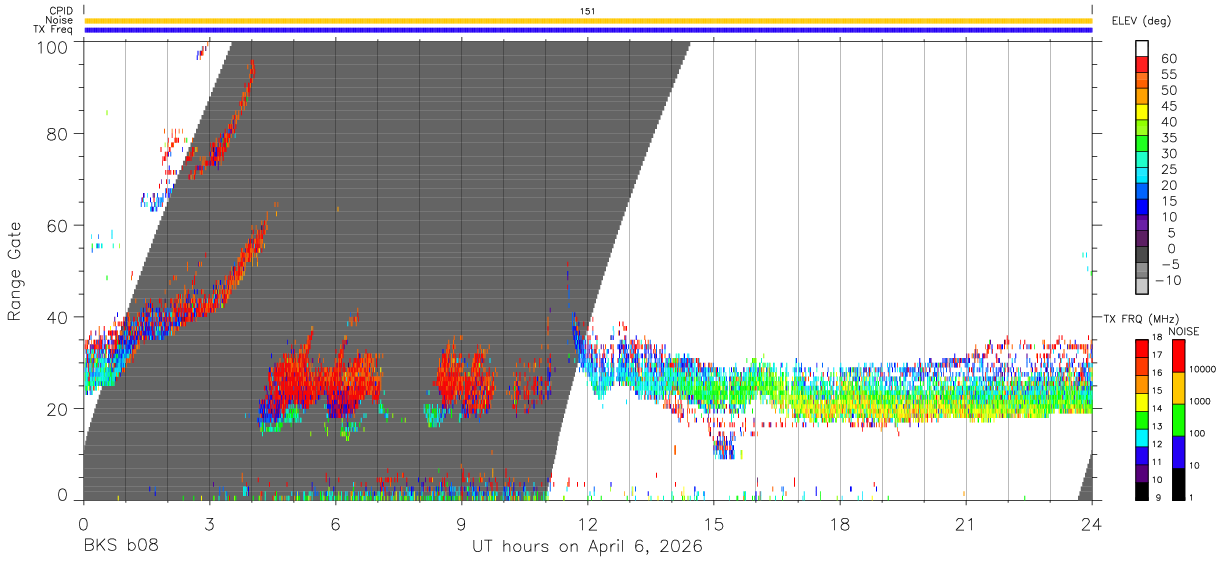Select the CPID value 151
The width and height of the screenshot is (1228, 567).
click(588, 11)
